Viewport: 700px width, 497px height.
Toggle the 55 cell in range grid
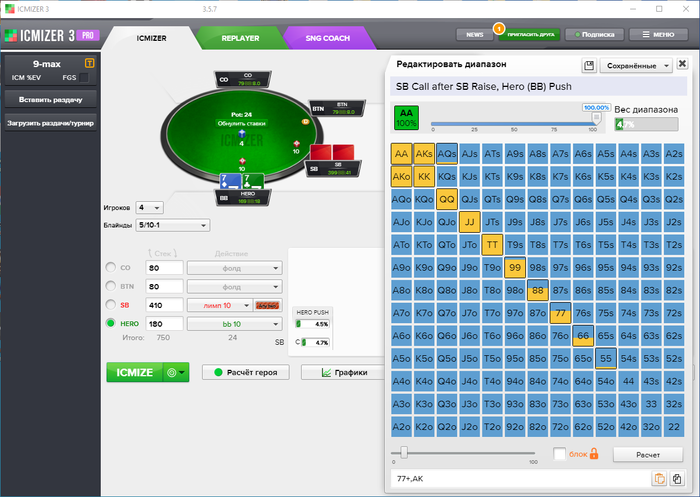pos(606,359)
